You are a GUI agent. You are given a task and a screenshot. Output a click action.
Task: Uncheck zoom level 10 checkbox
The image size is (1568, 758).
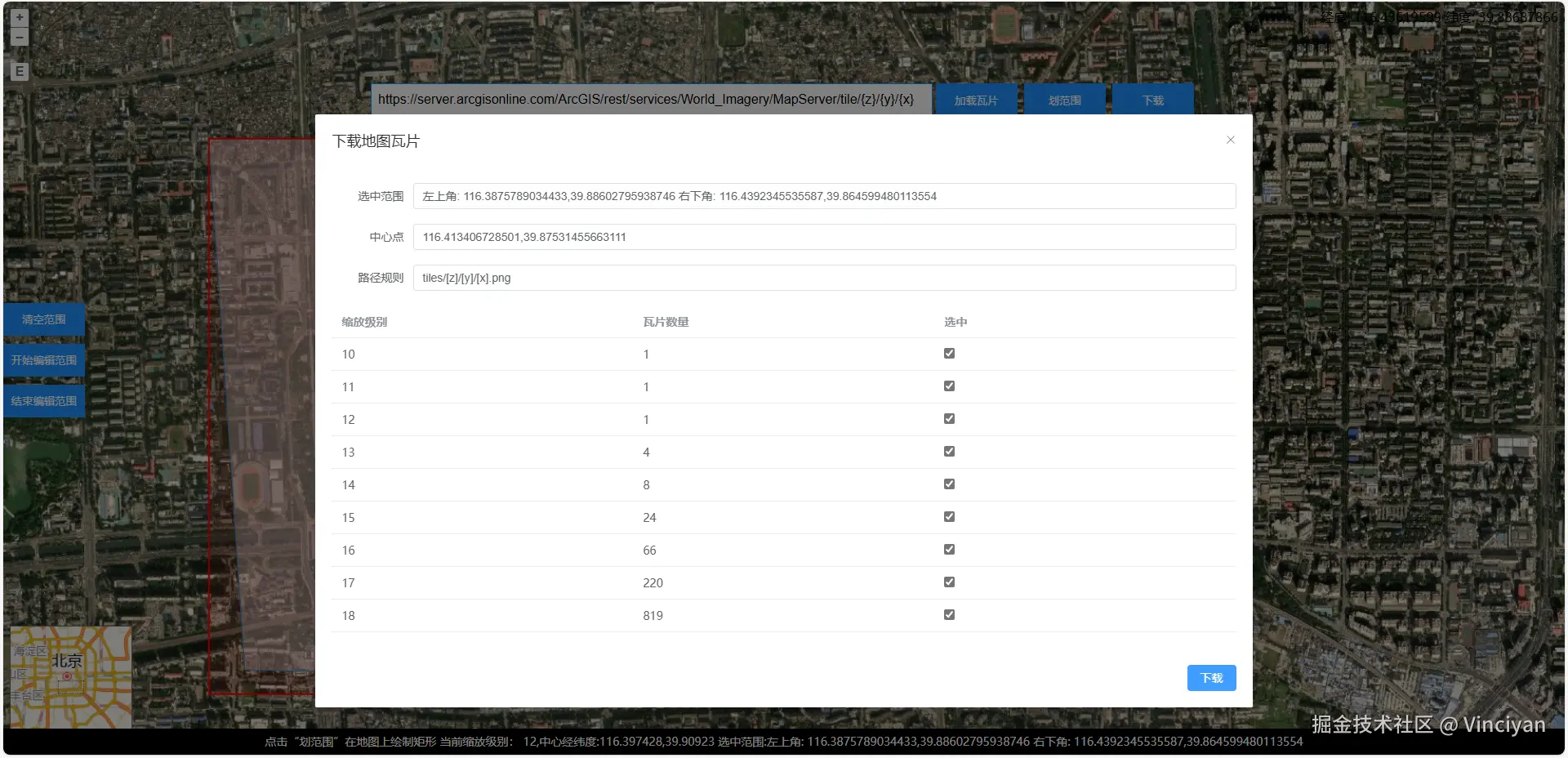point(949,354)
